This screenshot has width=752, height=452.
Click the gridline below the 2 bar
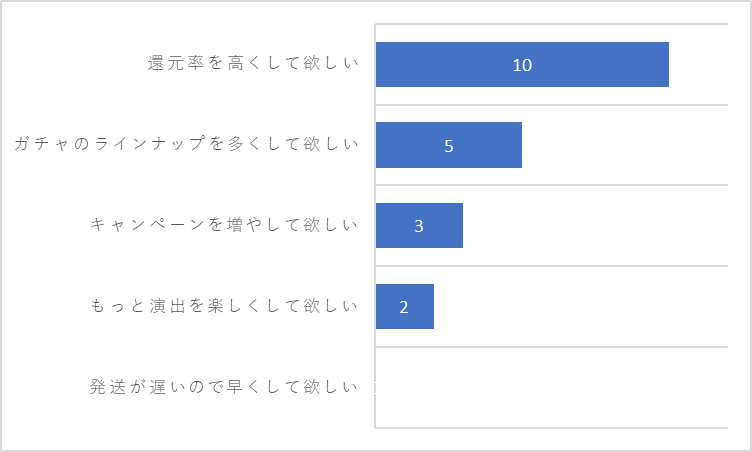[552, 346]
